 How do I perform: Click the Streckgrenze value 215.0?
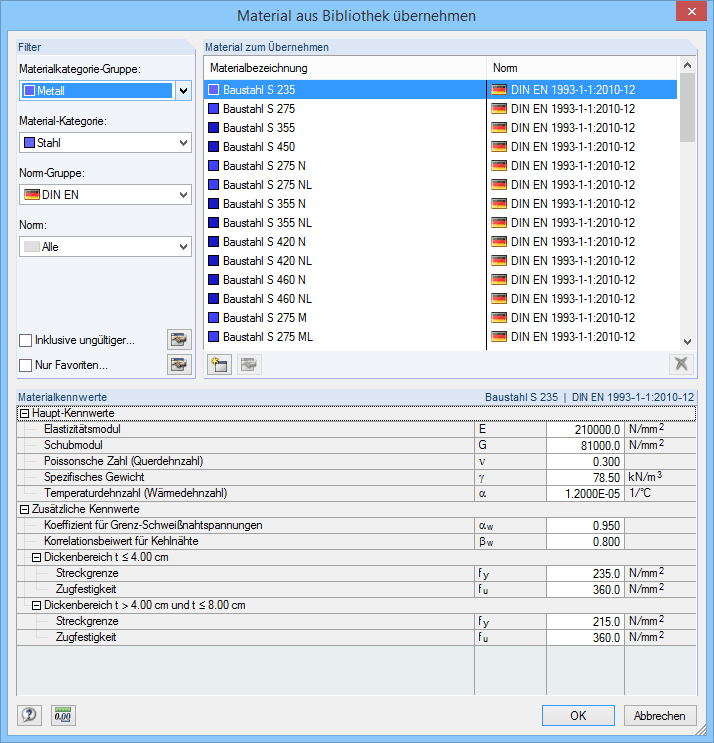[x=585, y=622]
